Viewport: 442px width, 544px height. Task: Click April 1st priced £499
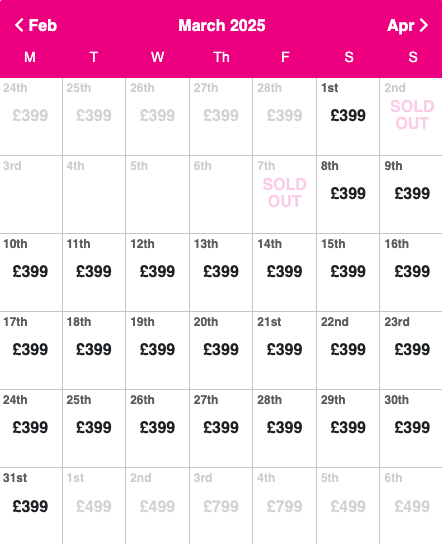tap(94, 506)
